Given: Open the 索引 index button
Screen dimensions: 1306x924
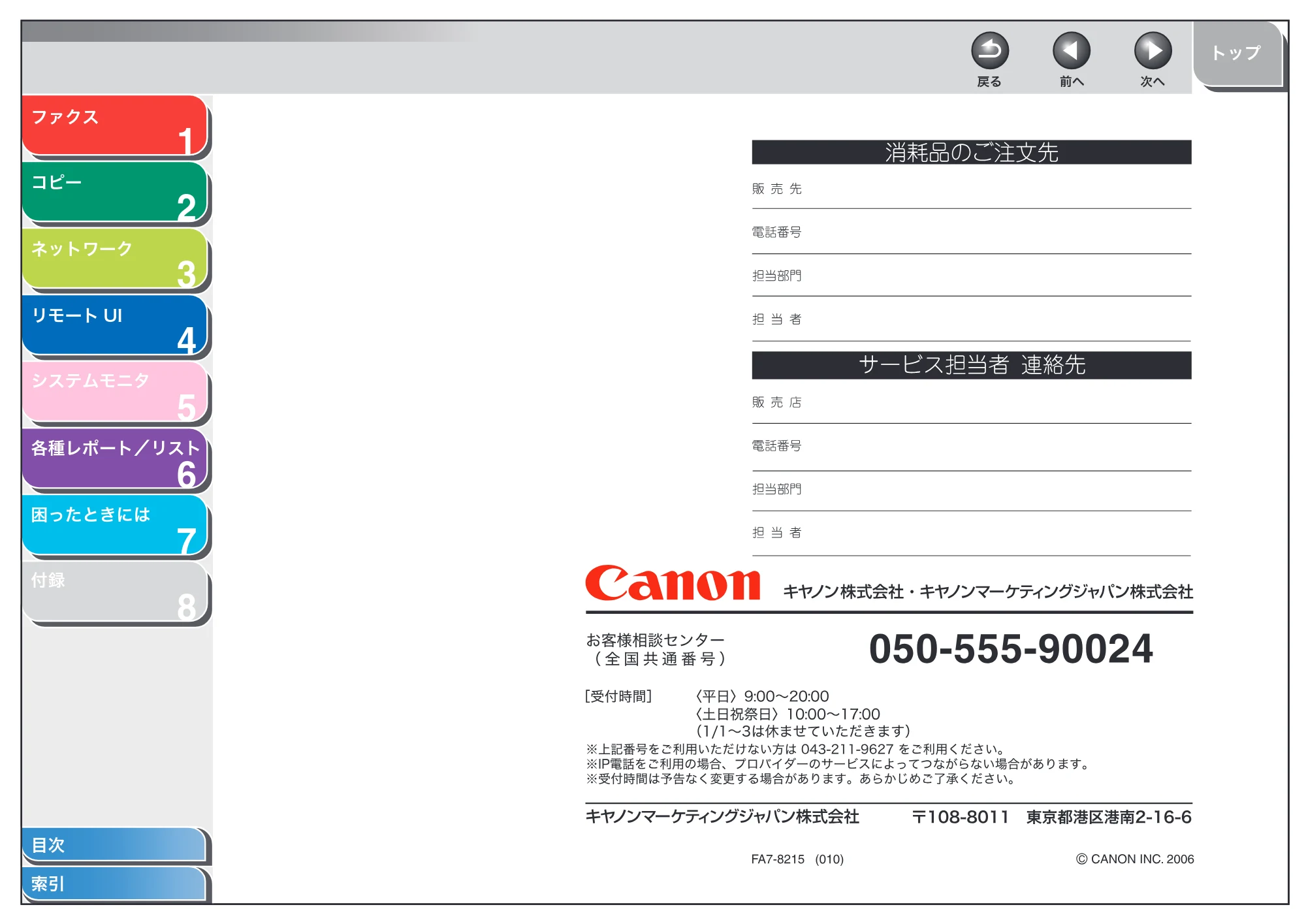Looking at the screenshot, I should pyautogui.click(x=114, y=884).
